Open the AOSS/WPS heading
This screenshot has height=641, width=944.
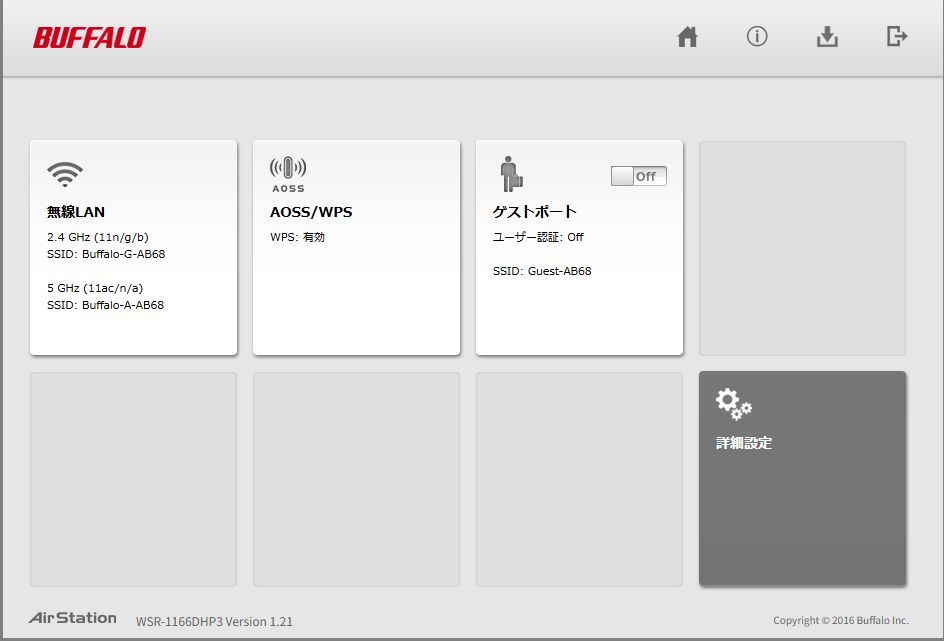[311, 212]
